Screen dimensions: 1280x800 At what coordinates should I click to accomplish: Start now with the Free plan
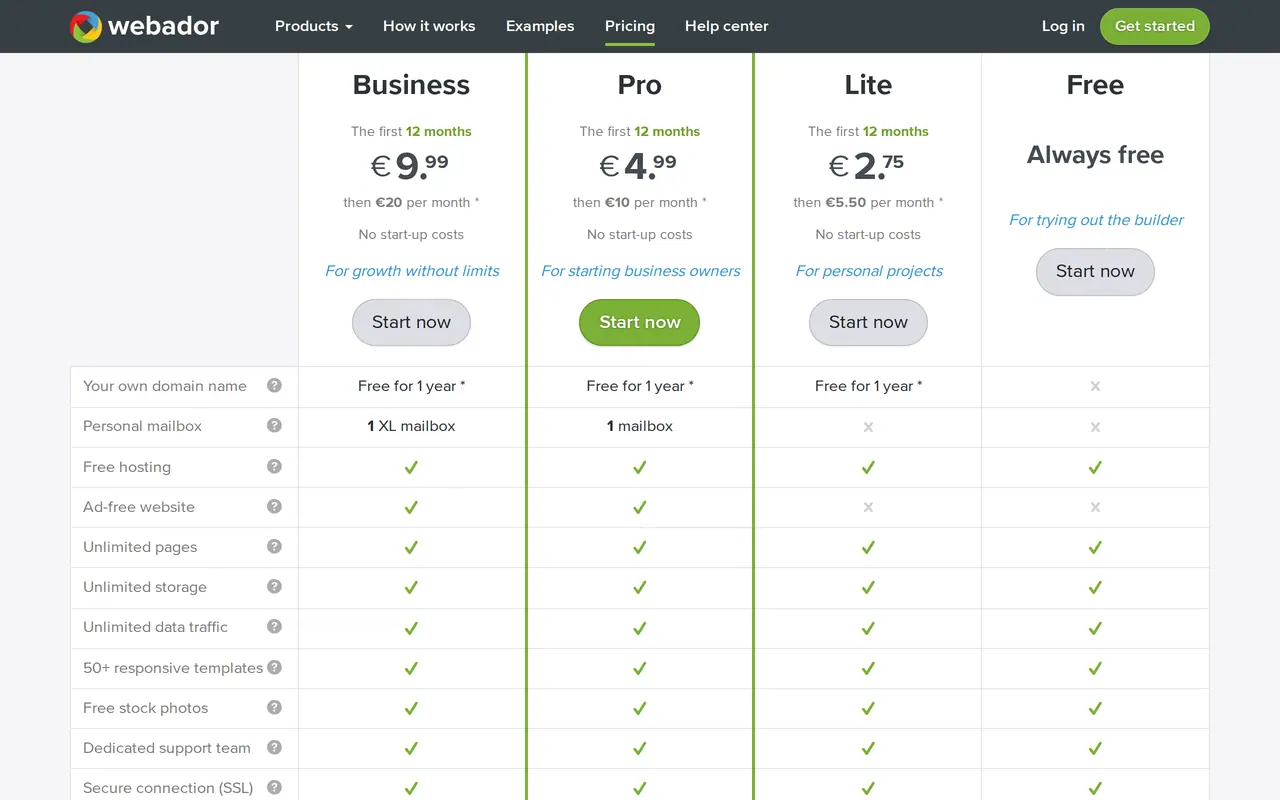coord(1095,271)
